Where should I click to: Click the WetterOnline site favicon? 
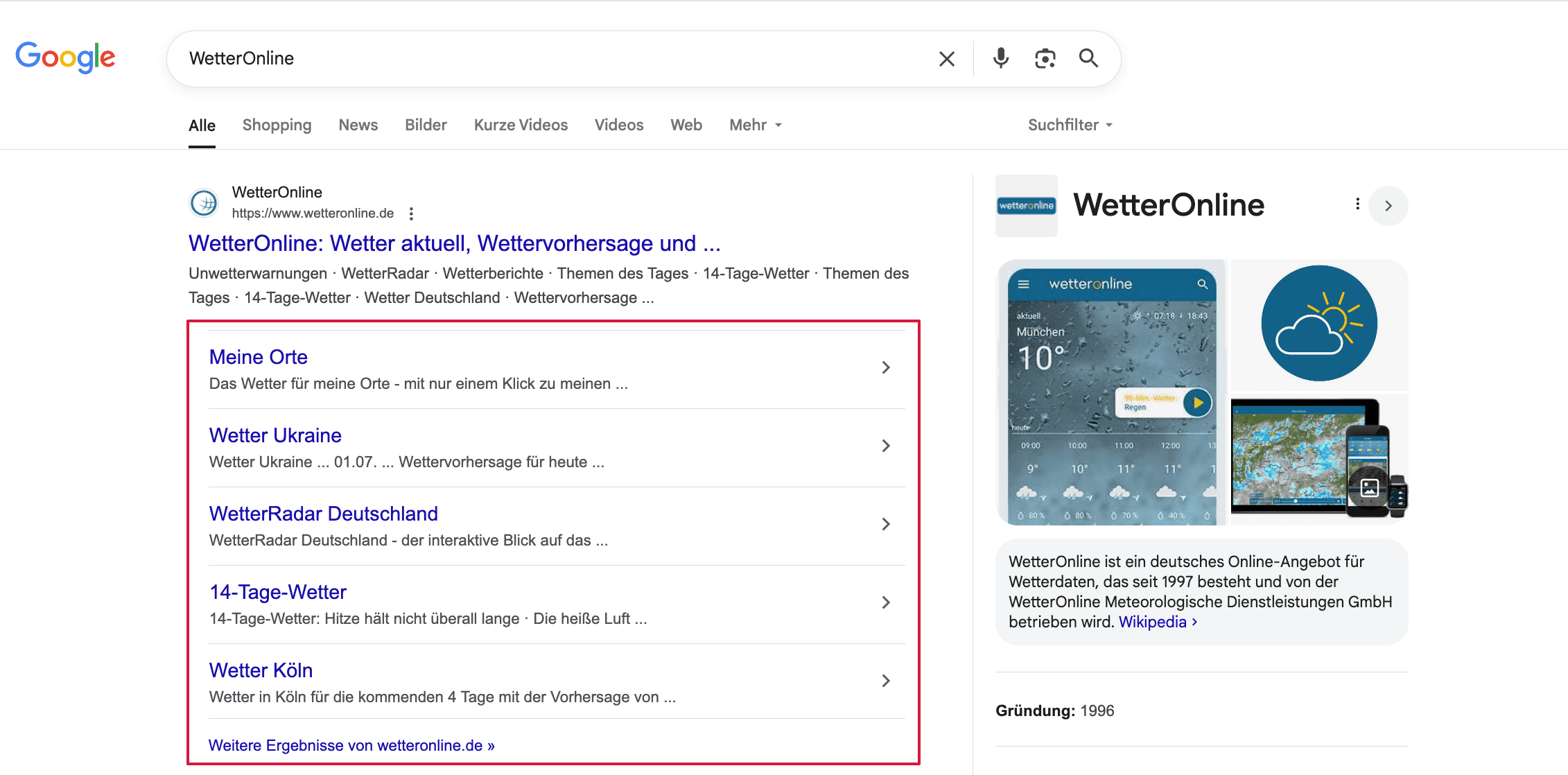click(x=204, y=203)
